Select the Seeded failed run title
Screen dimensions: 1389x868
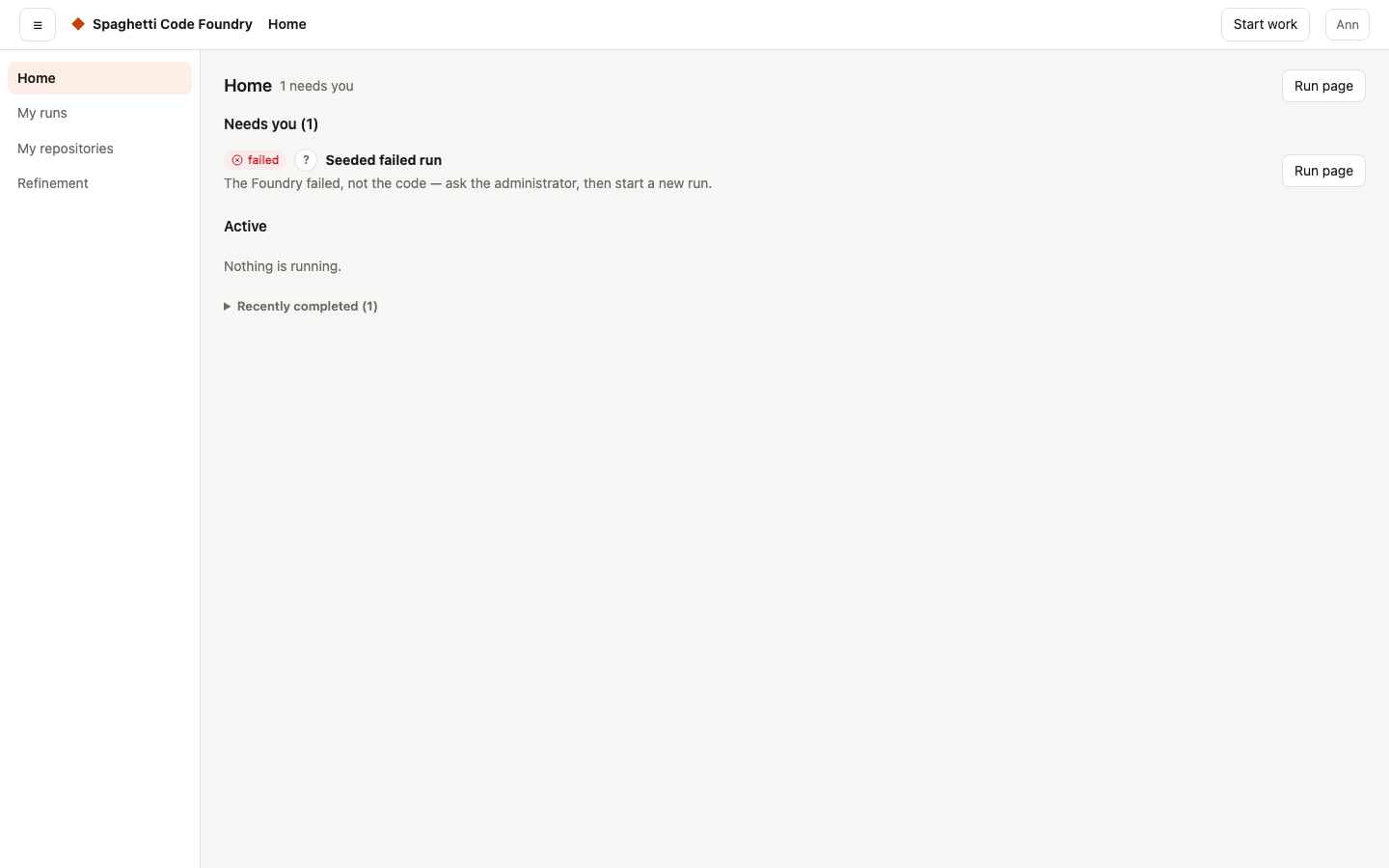coord(384,160)
